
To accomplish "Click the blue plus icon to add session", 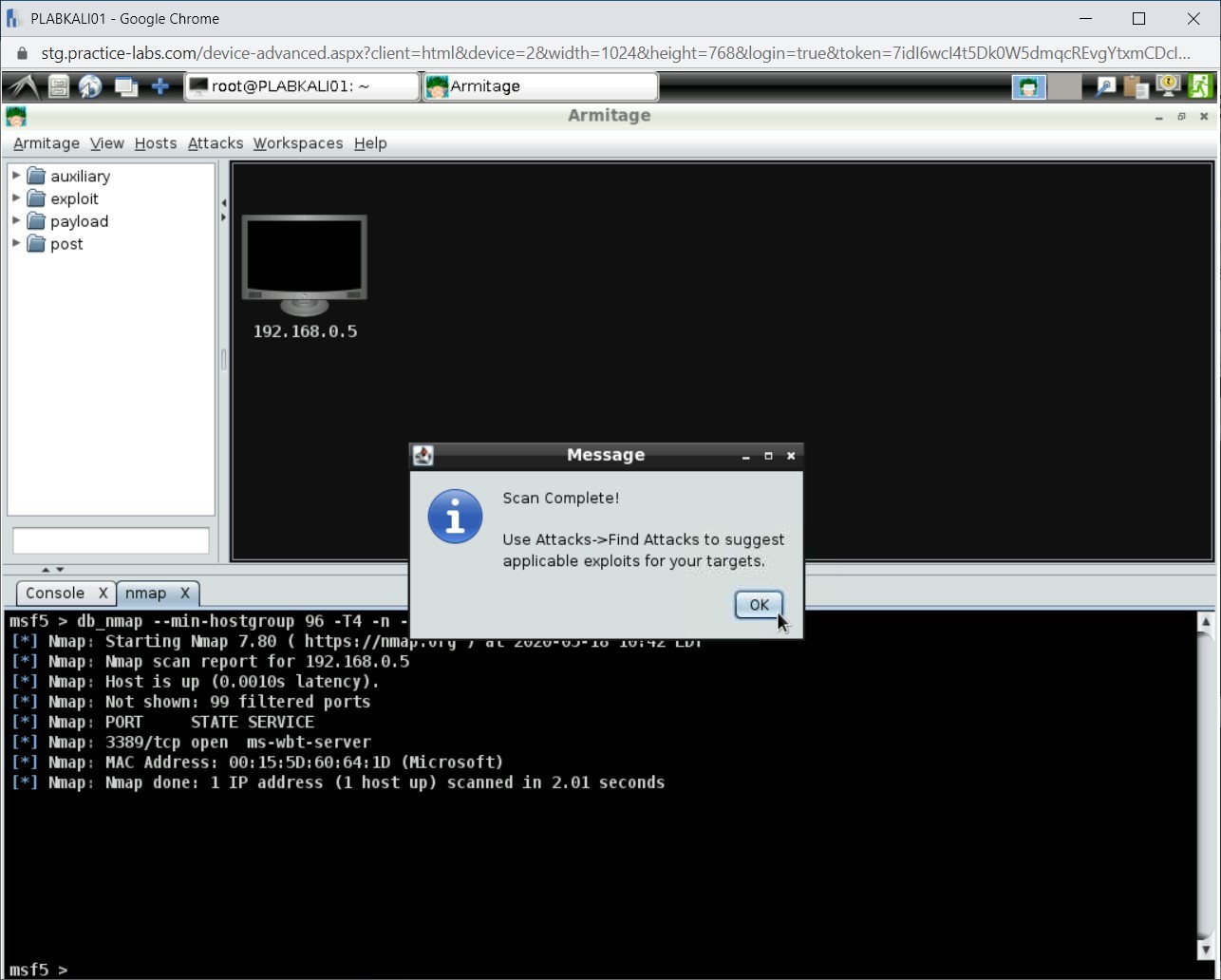I will (x=160, y=86).
